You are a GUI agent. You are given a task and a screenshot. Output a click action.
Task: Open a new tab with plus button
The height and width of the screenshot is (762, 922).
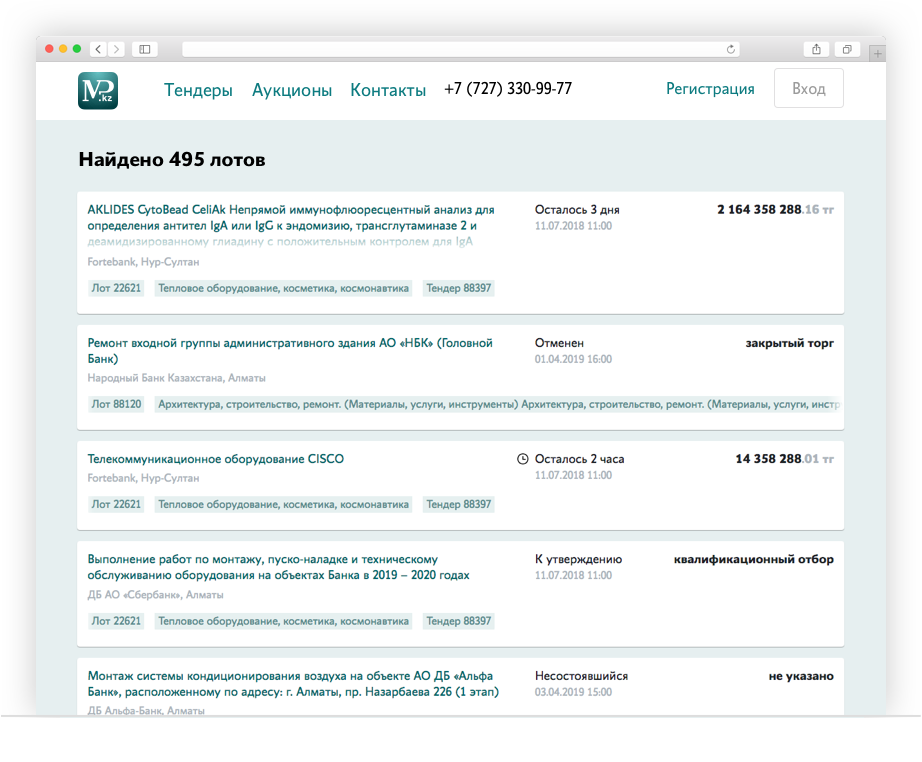pyautogui.click(x=877, y=54)
